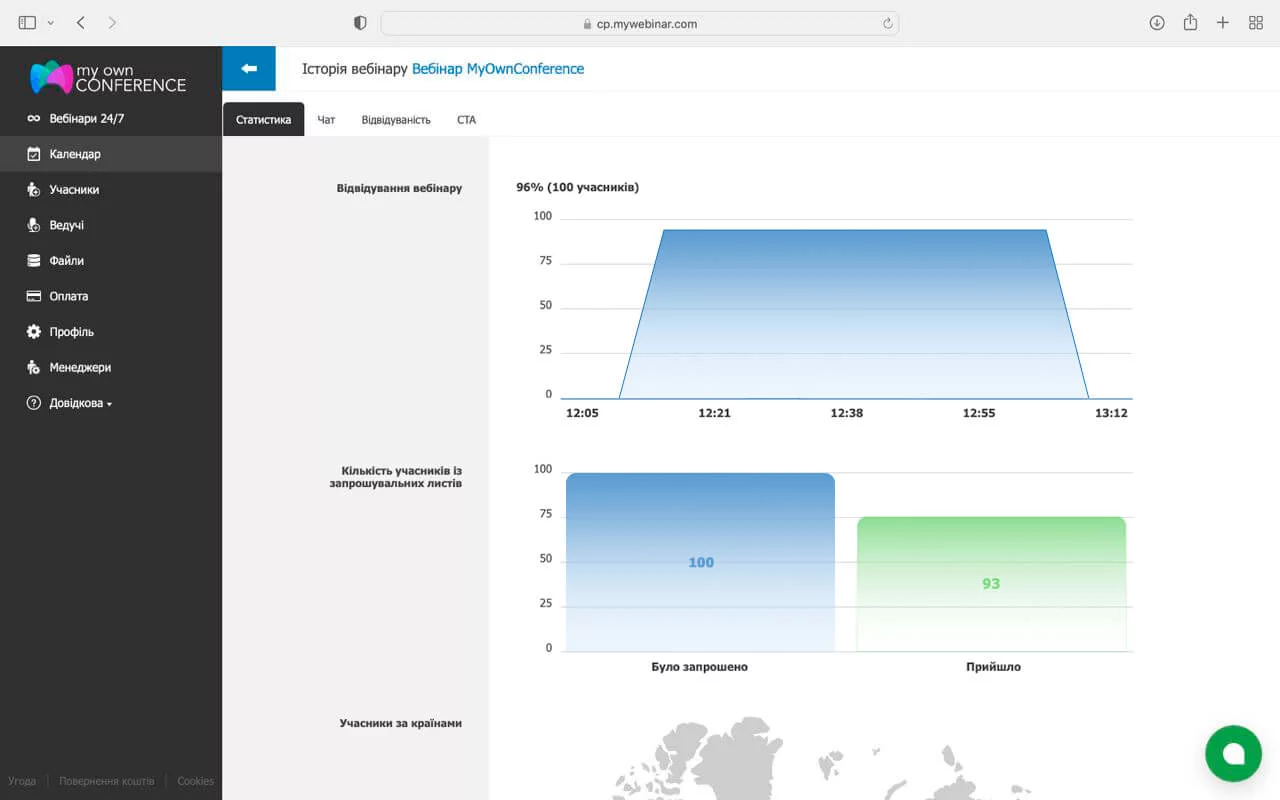Open the green chat support bubble

pos(1233,753)
